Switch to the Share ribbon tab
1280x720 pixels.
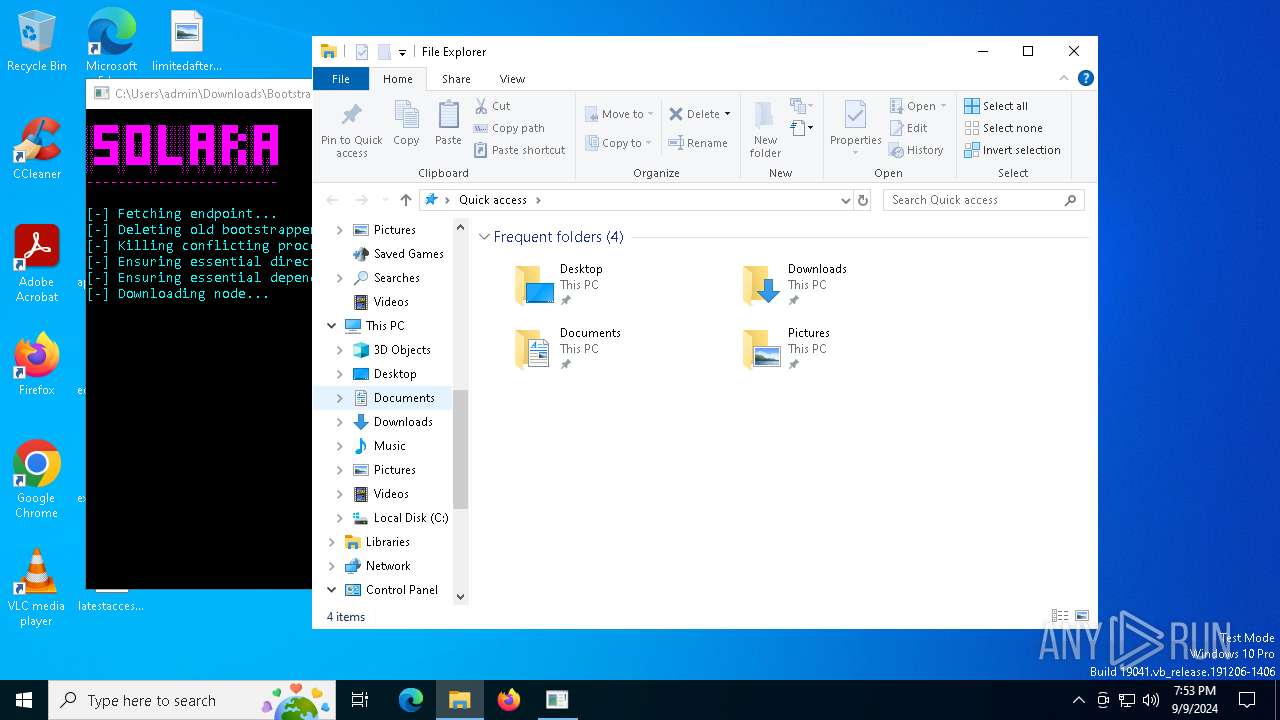[456, 79]
